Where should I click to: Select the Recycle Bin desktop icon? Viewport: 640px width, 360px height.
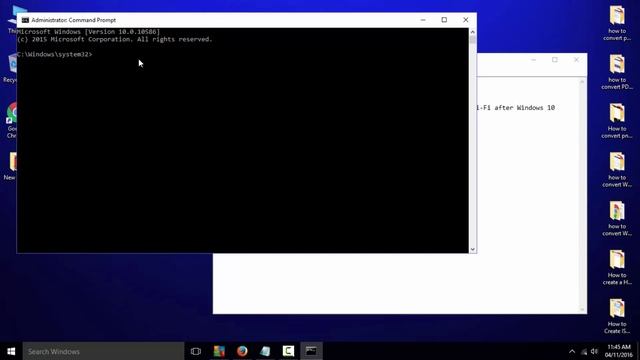pos(11,69)
